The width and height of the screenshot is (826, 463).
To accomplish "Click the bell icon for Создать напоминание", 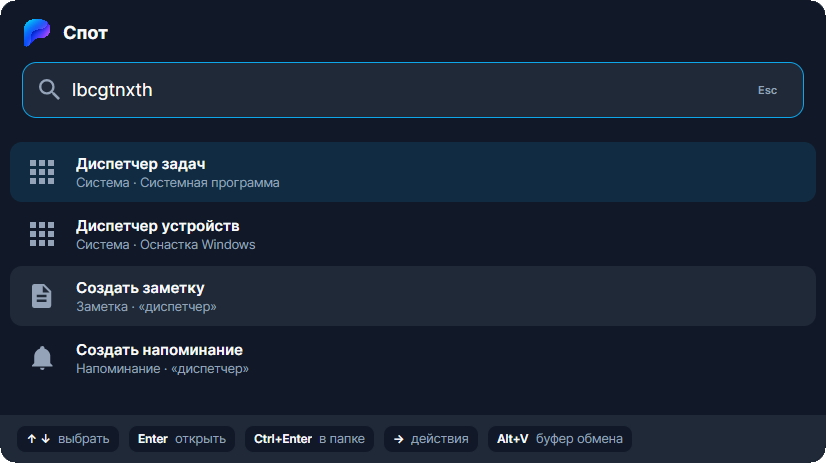I will pyautogui.click(x=42, y=358).
